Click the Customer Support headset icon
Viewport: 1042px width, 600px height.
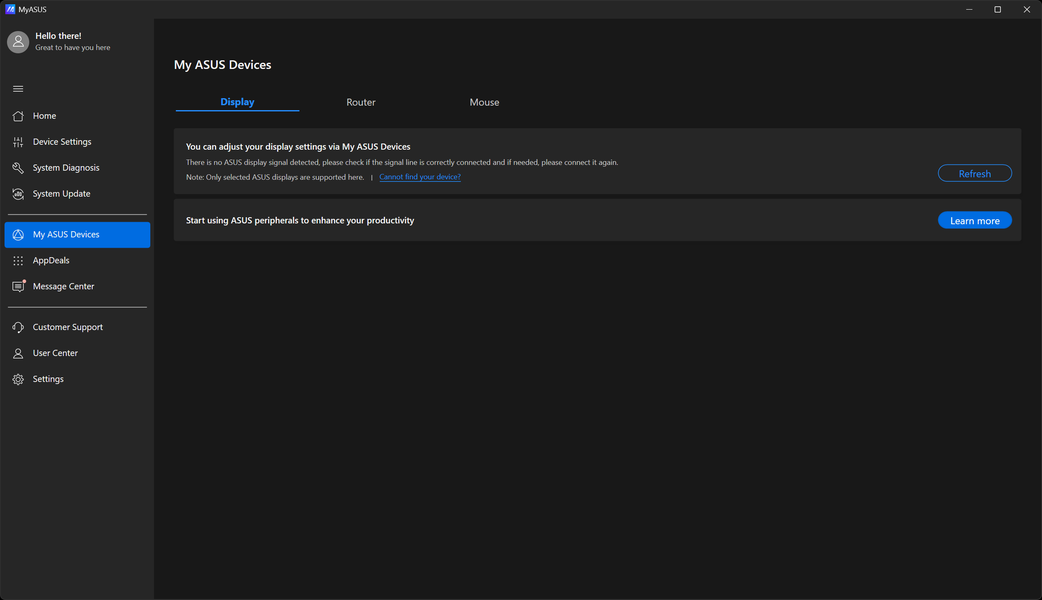18,327
